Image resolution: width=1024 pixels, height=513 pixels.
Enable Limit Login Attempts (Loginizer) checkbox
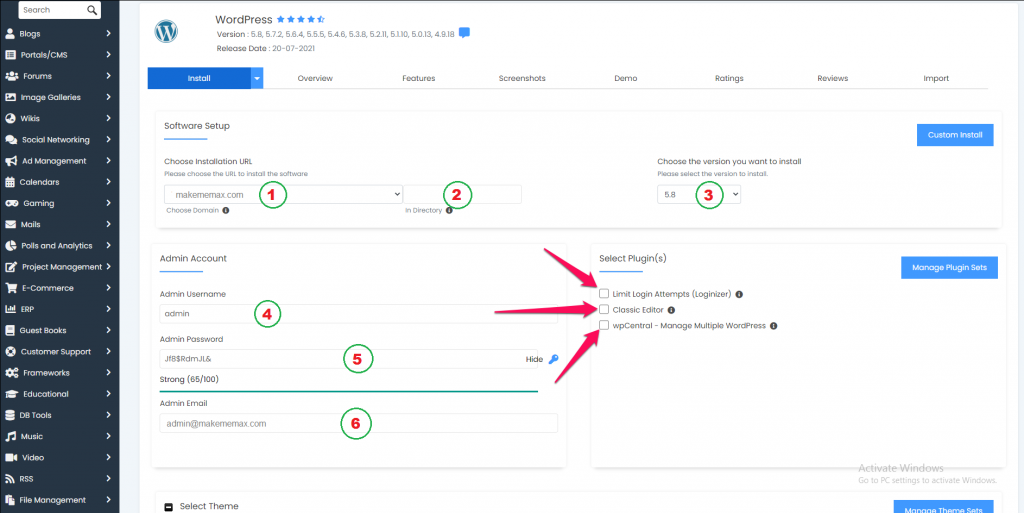[604, 294]
